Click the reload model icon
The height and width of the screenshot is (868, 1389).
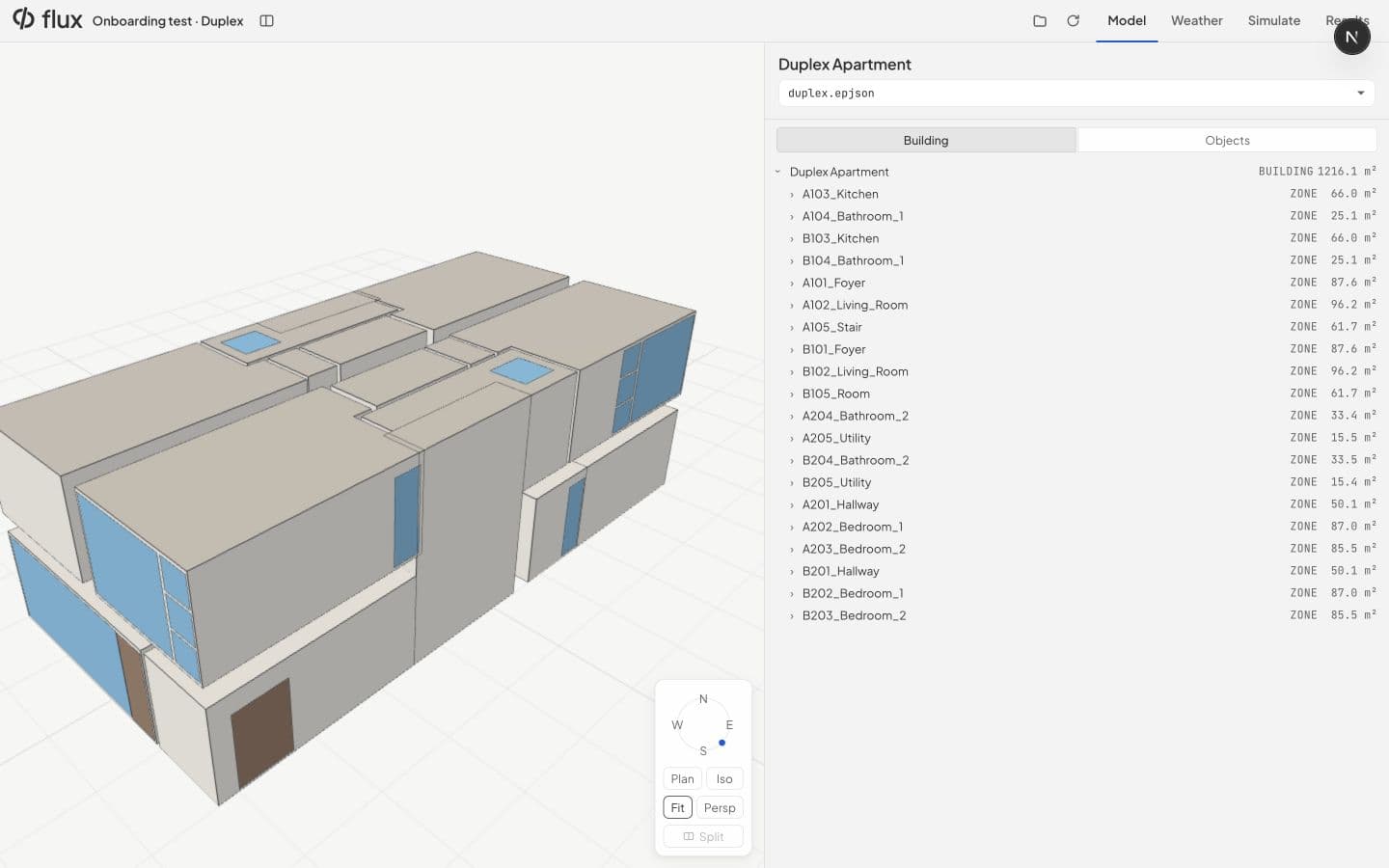point(1073,20)
